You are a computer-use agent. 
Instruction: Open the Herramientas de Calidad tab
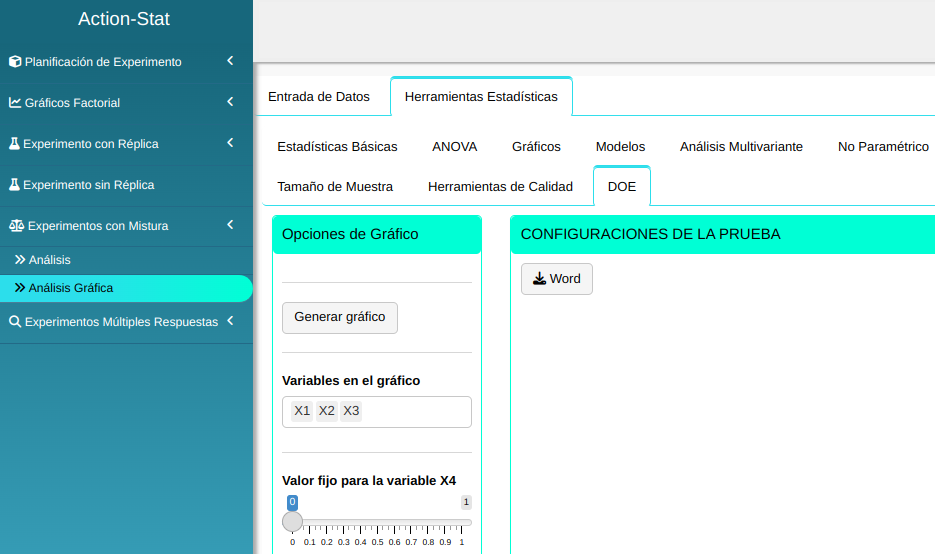coord(500,187)
